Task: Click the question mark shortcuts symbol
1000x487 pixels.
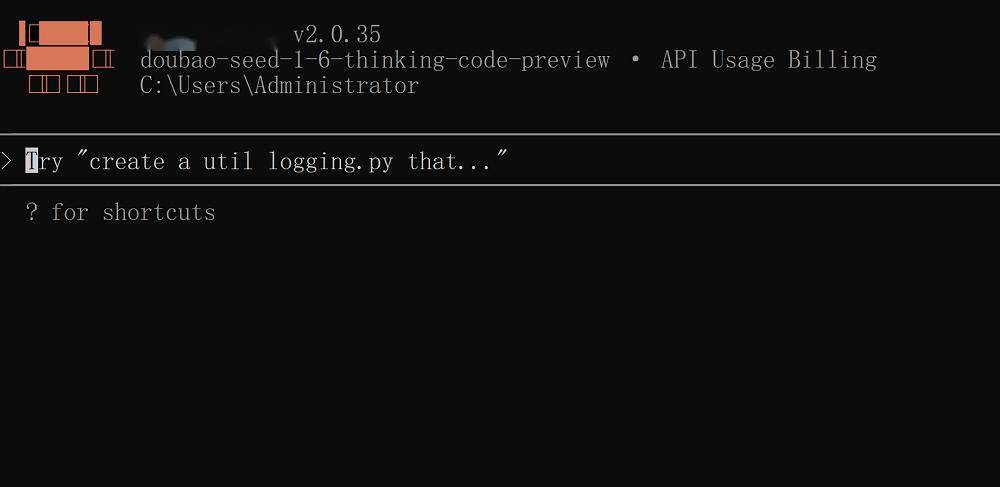Action: [x=31, y=212]
